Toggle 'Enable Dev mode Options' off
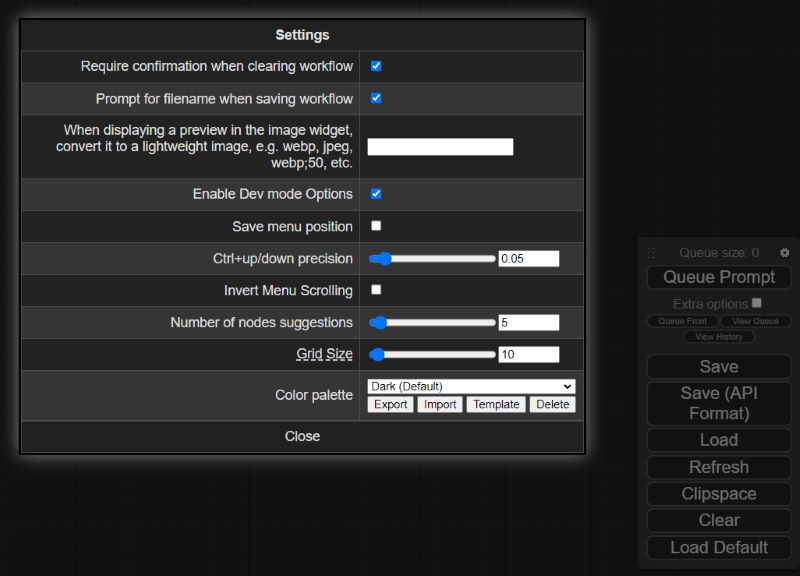The image size is (800, 576). pyautogui.click(x=376, y=194)
